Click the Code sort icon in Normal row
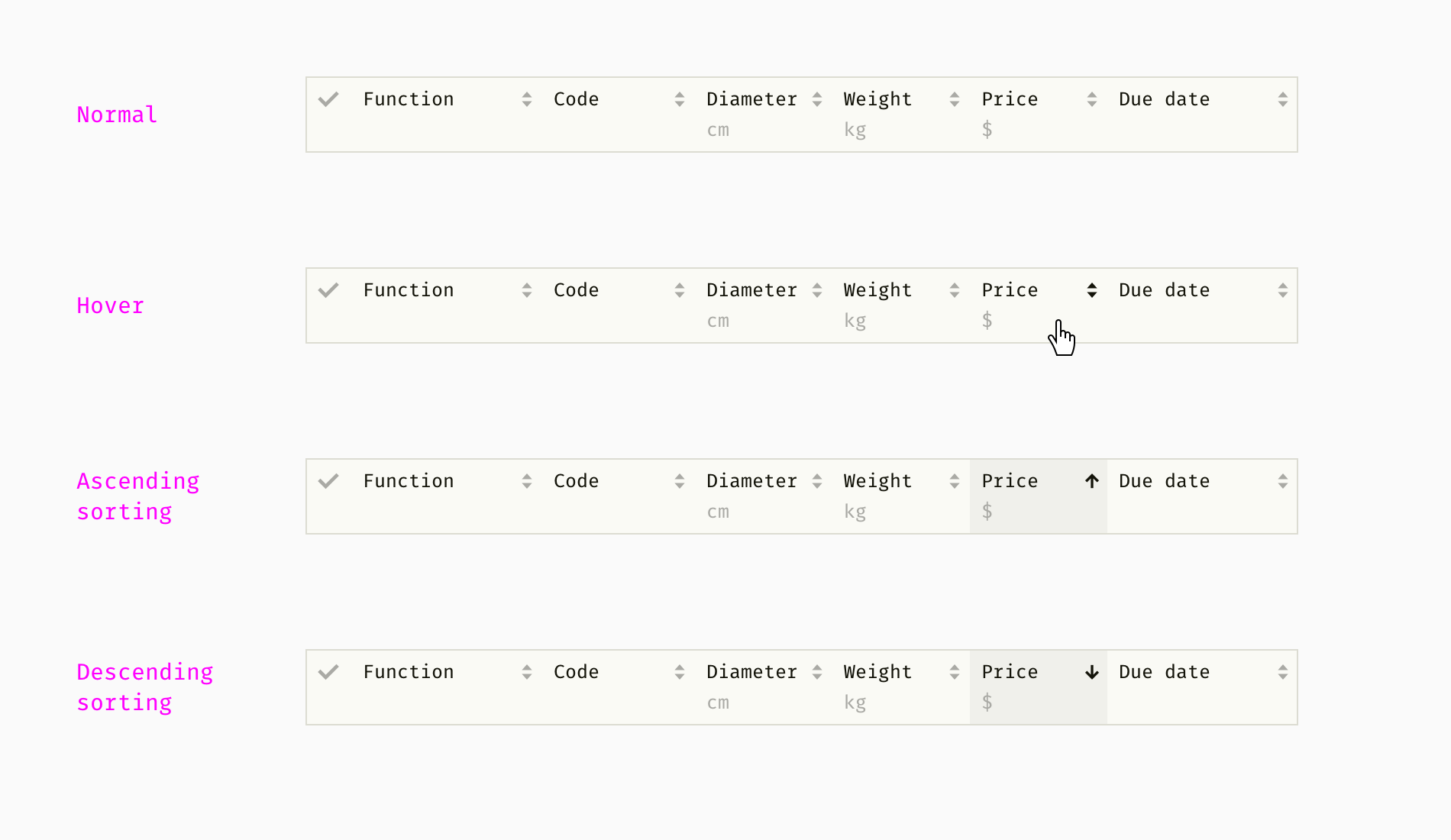Image resolution: width=1451 pixels, height=840 pixels. 680,99
